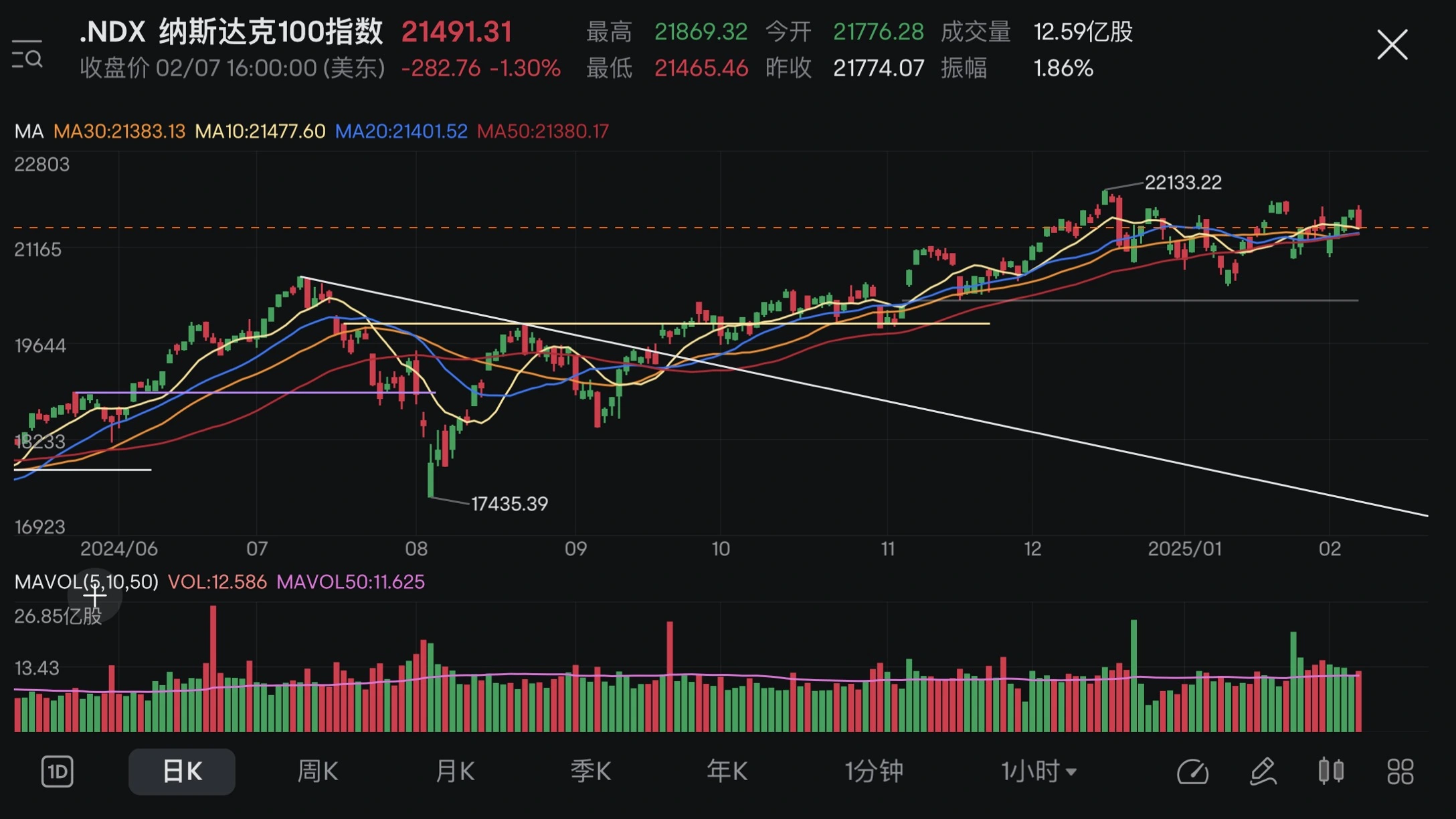The height and width of the screenshot is (819, 1456).
Task: Expand the 1小时 interval dropdown
Action: click(1039, 771)
